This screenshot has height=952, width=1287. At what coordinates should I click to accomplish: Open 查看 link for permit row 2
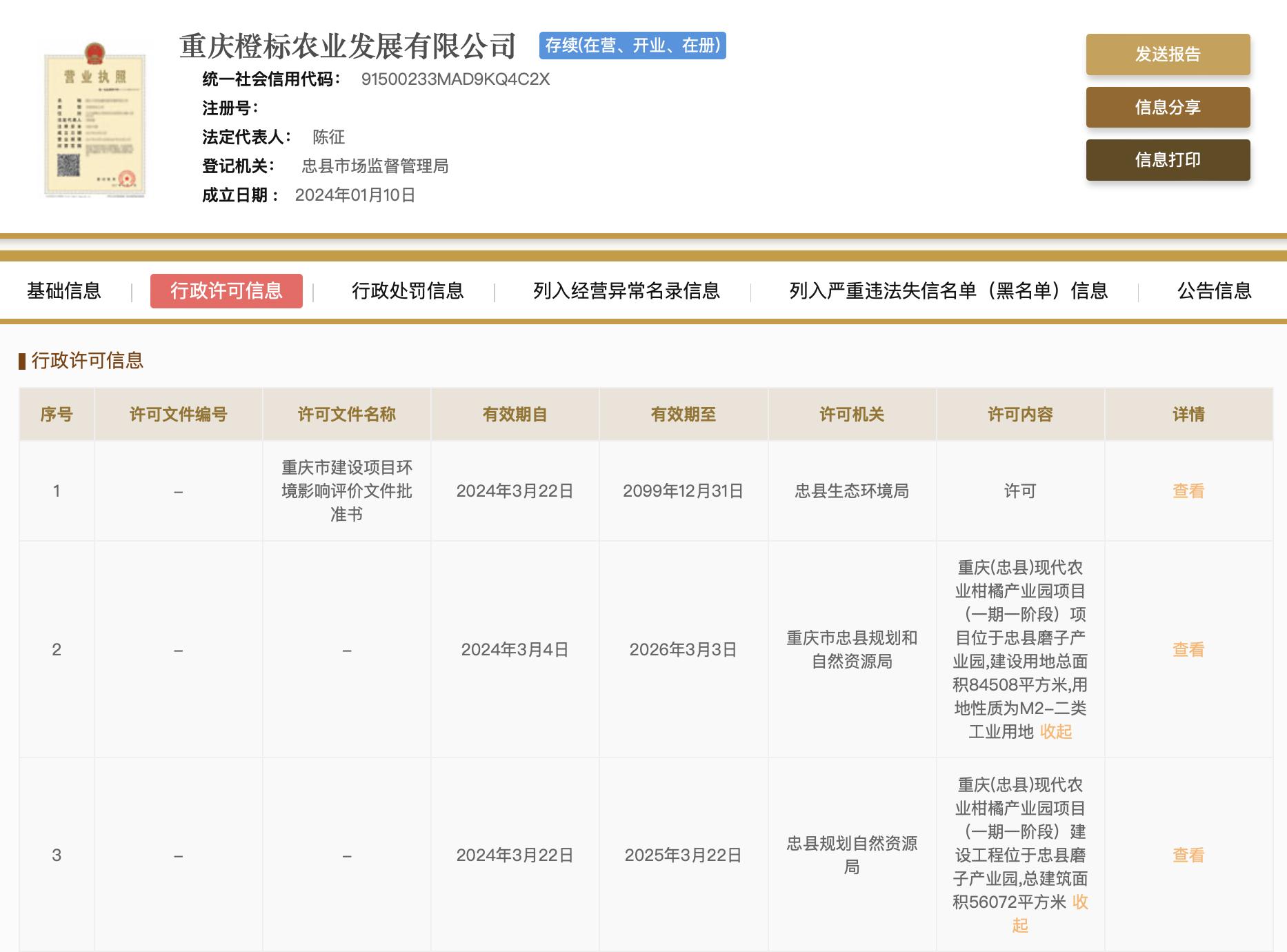point(1188,650)
